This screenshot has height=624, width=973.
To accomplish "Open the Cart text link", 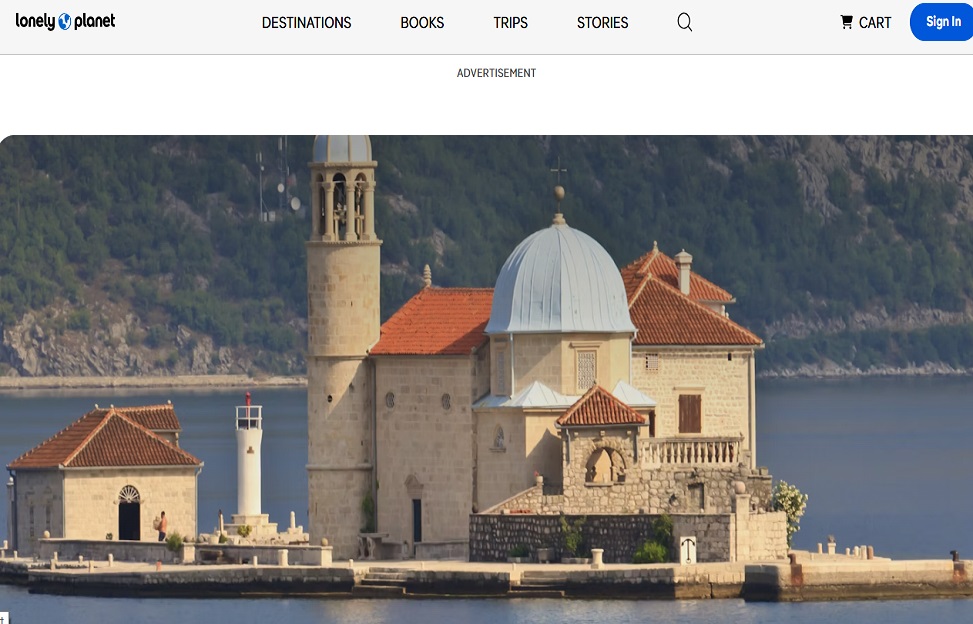I will click(x=875, y=22).
